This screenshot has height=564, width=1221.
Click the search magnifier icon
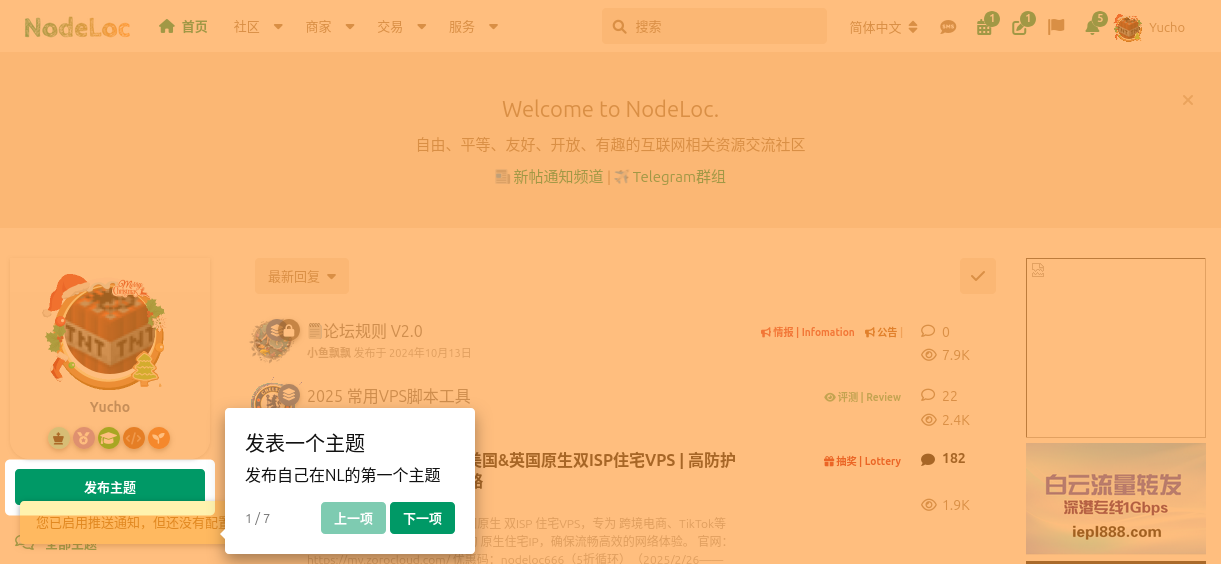tap(619, 27)
